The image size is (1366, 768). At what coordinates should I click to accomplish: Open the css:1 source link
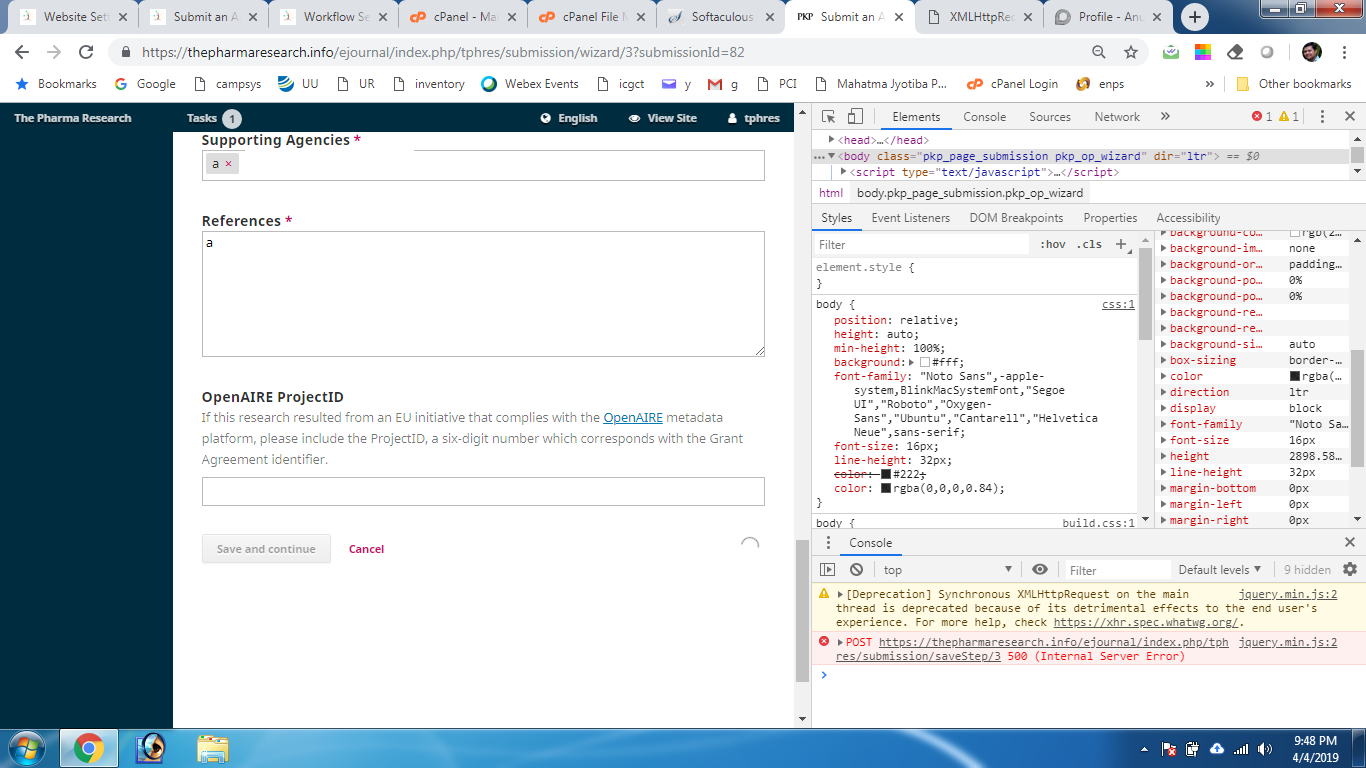point(1118,304)
